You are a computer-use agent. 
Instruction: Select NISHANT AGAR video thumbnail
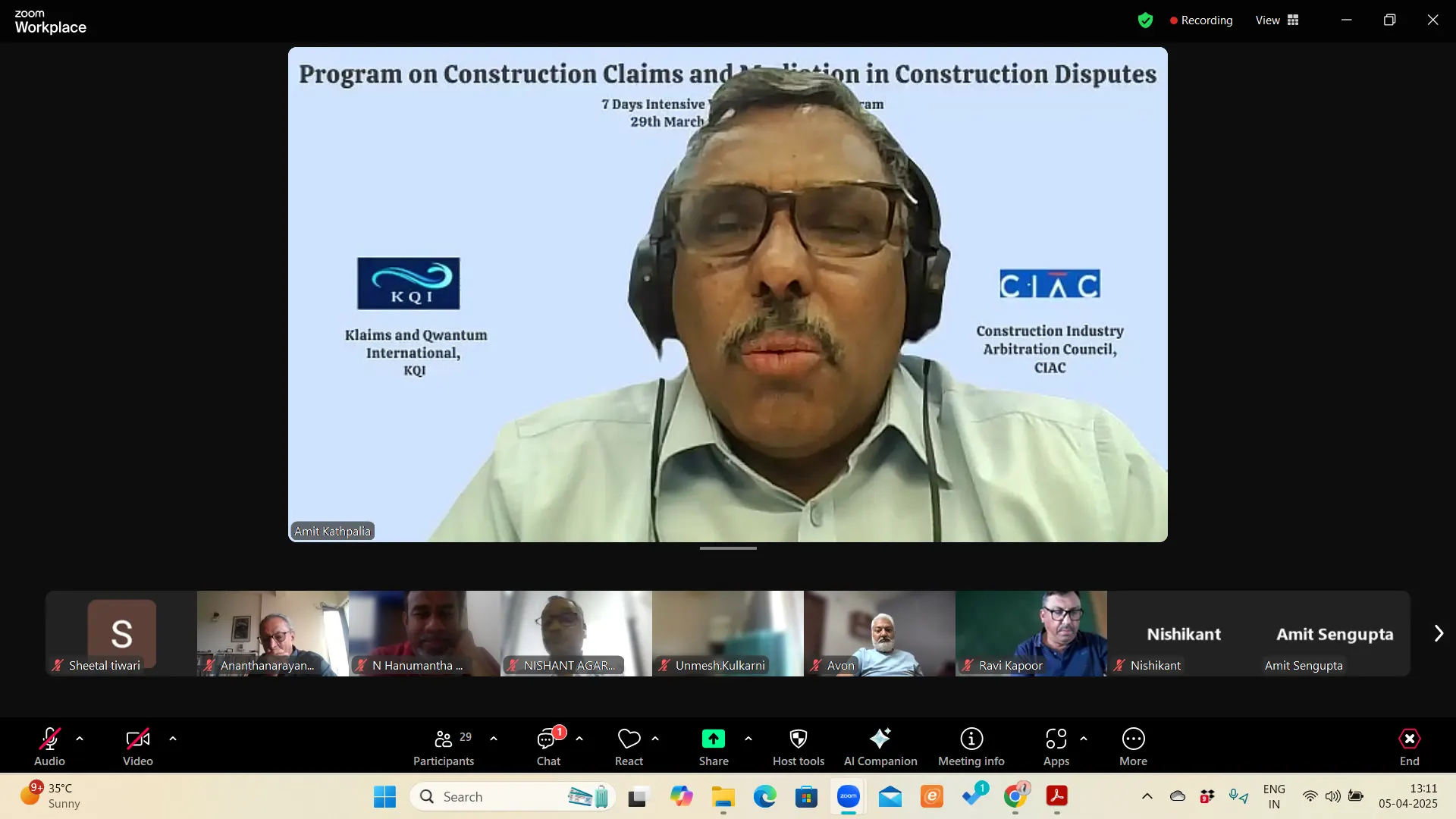click(x=576, y=633)
